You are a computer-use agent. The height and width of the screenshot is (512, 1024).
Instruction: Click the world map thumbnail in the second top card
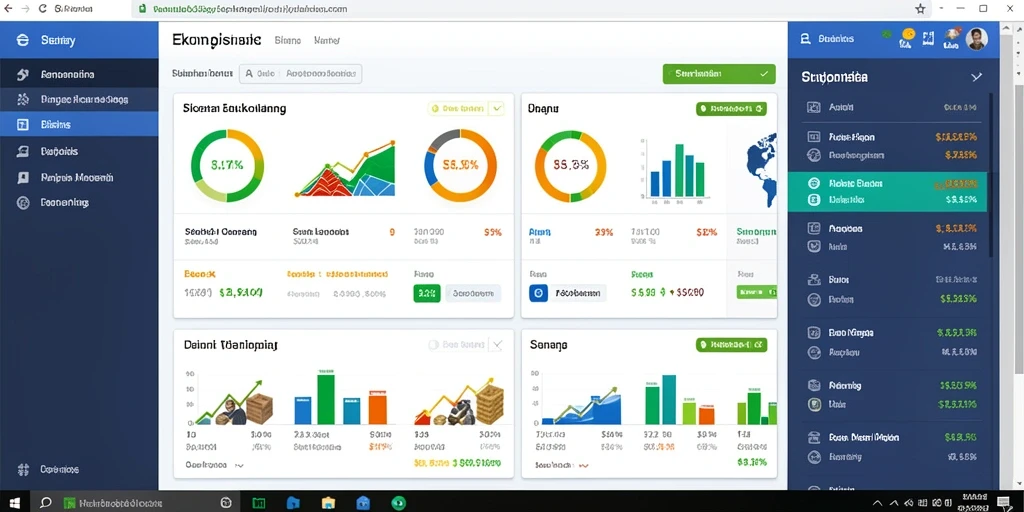coord(762,170)
